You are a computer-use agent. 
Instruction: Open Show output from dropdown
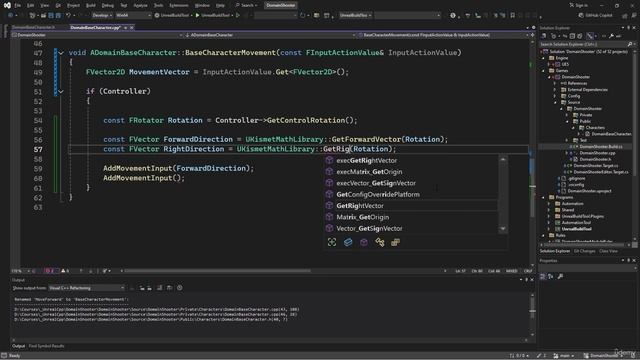(x=87, y=288)
